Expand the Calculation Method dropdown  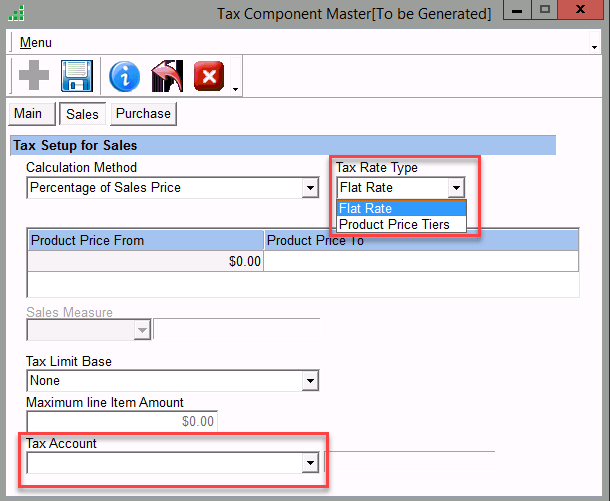click(309, 188)
